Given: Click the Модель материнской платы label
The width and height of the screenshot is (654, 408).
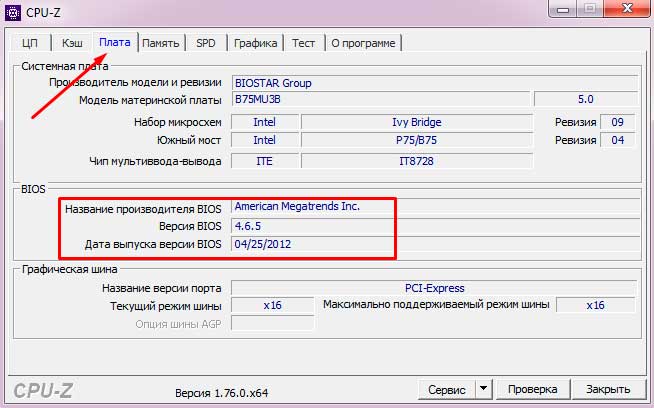Looking at the screenshot, I should (150, 100).
